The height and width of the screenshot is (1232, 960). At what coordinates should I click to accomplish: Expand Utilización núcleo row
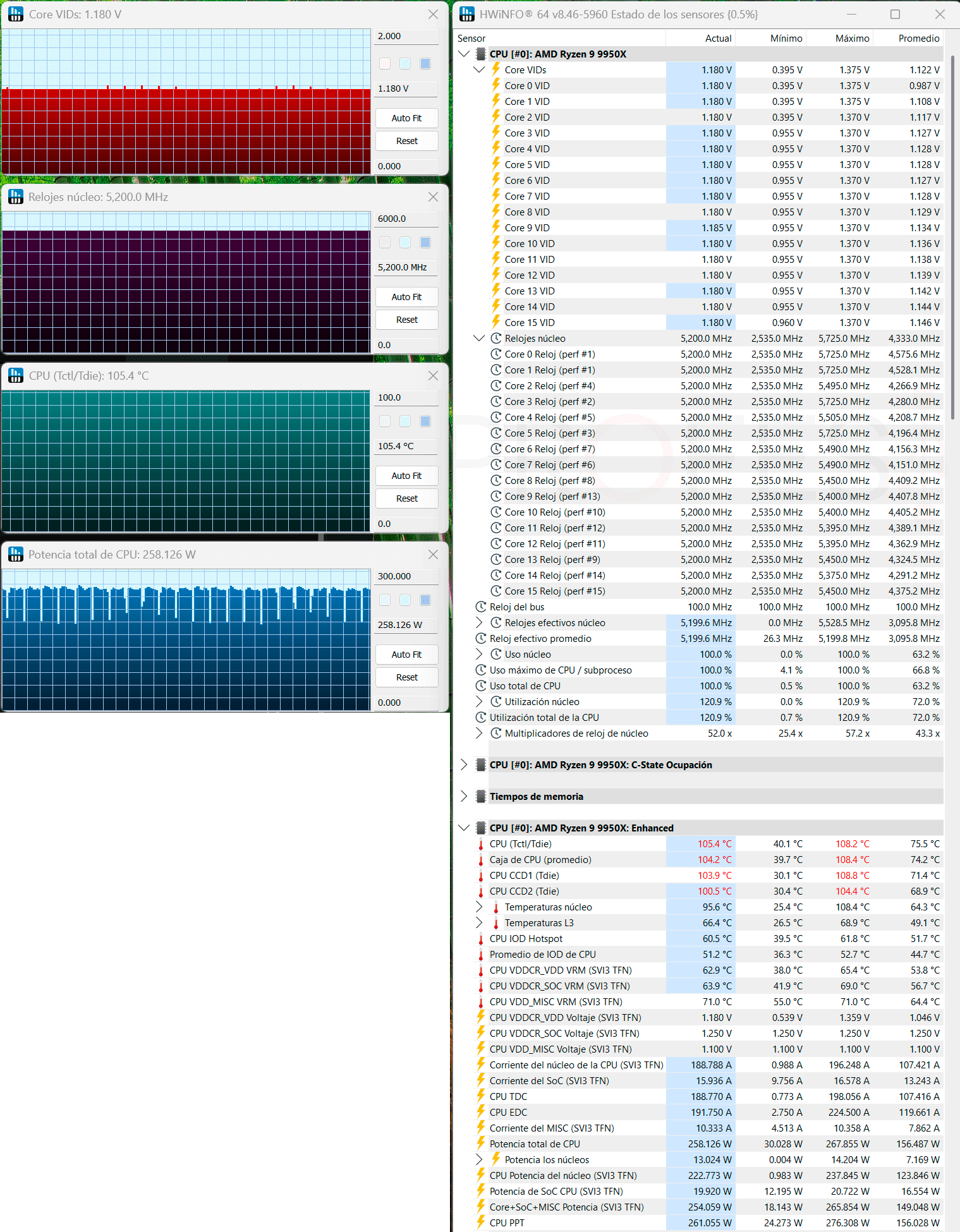pyautogui.click(x=479, y=701)
